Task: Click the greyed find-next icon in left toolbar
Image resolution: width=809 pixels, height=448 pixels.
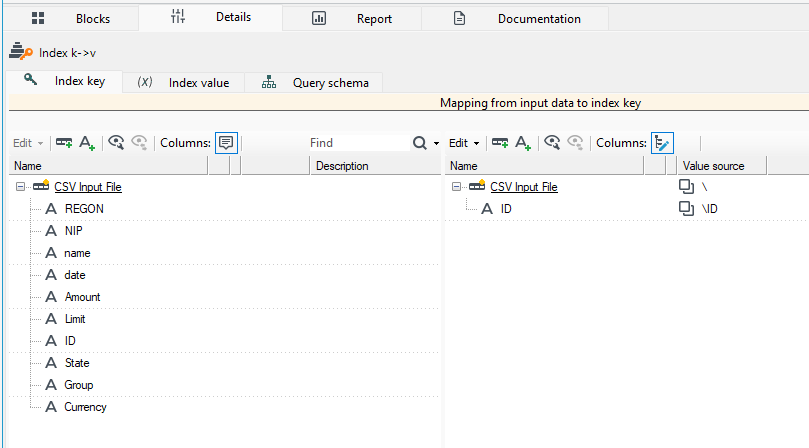Action: pos(139,142)
